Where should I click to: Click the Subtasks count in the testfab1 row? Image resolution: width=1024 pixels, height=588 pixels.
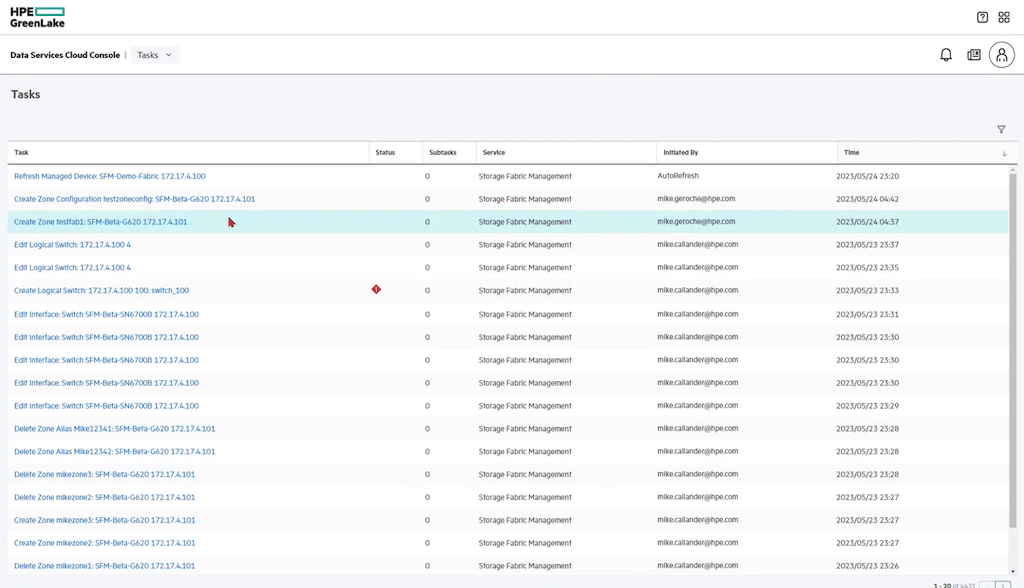coord(427,222)
